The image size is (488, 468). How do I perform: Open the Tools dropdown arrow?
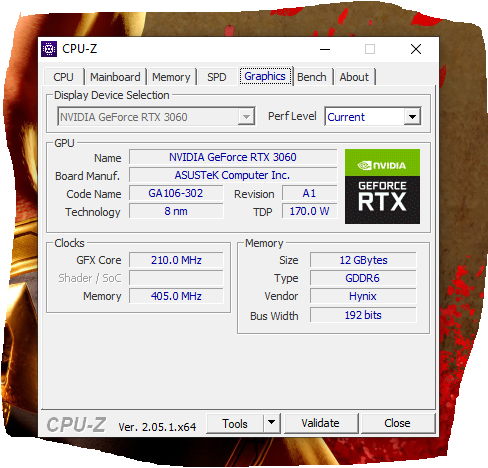(272, 423)
